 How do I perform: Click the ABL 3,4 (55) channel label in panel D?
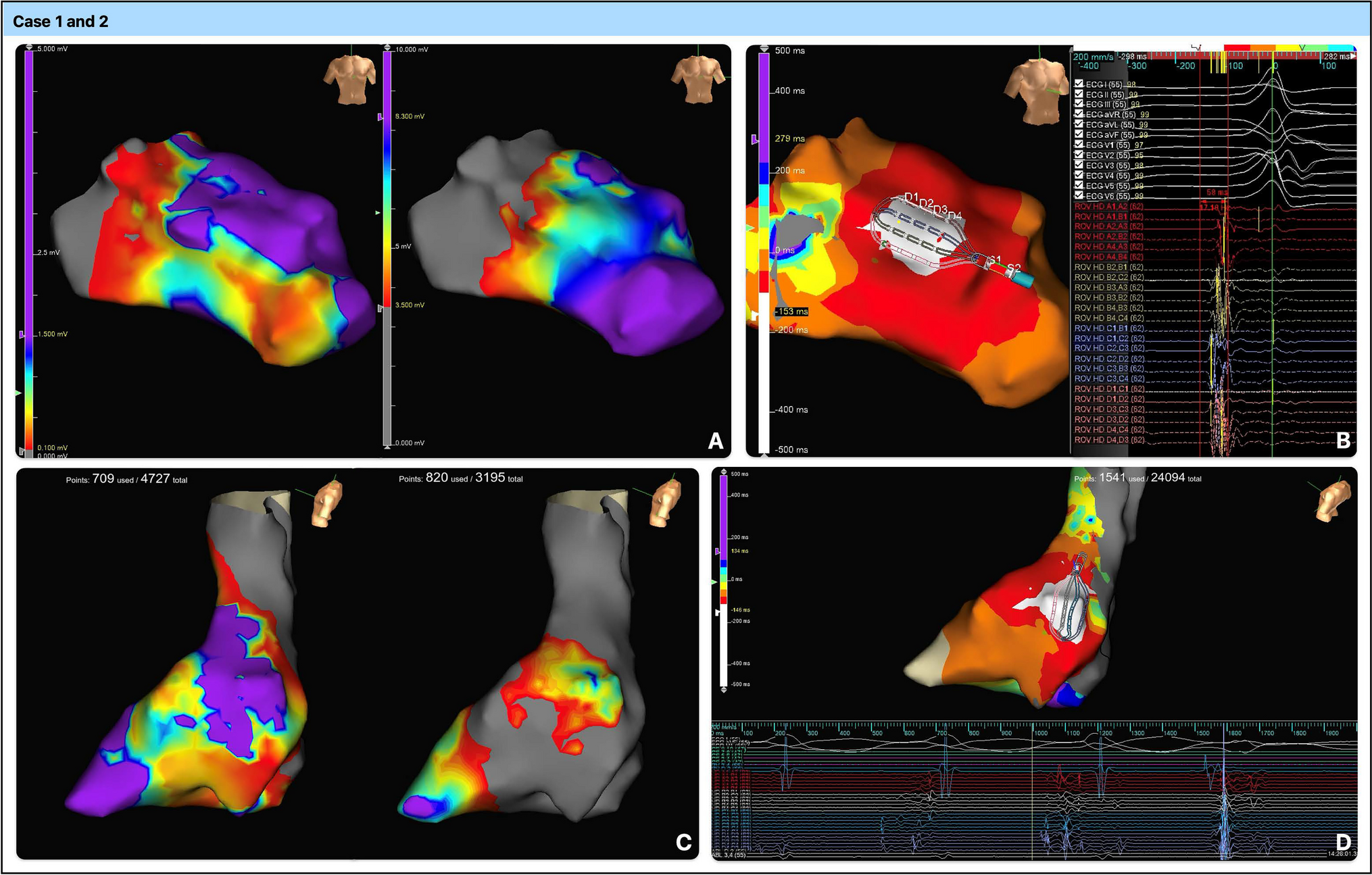pyautogui.click(x=729, y=855)
